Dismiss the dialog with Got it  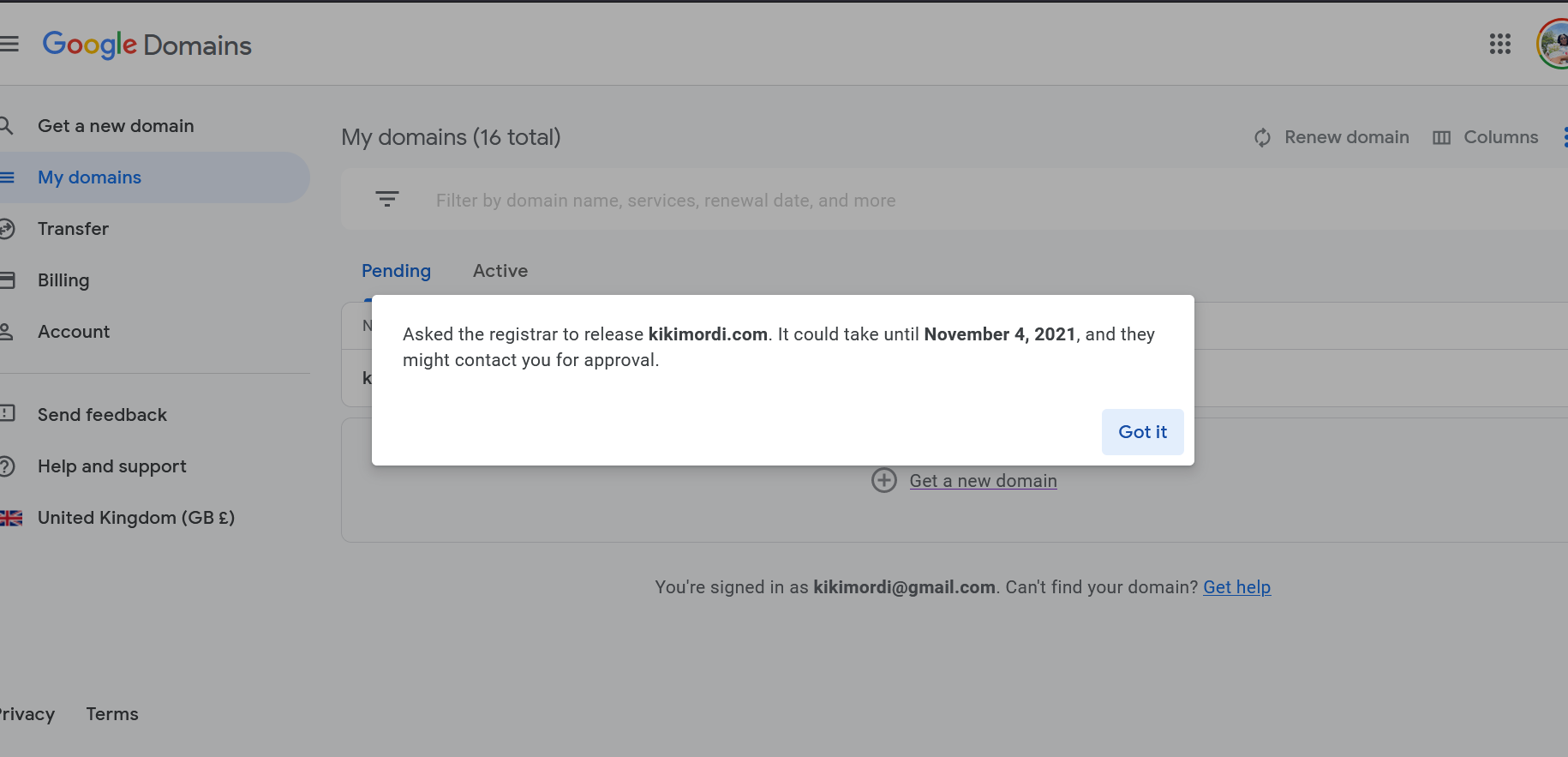tap(1142, 432)
